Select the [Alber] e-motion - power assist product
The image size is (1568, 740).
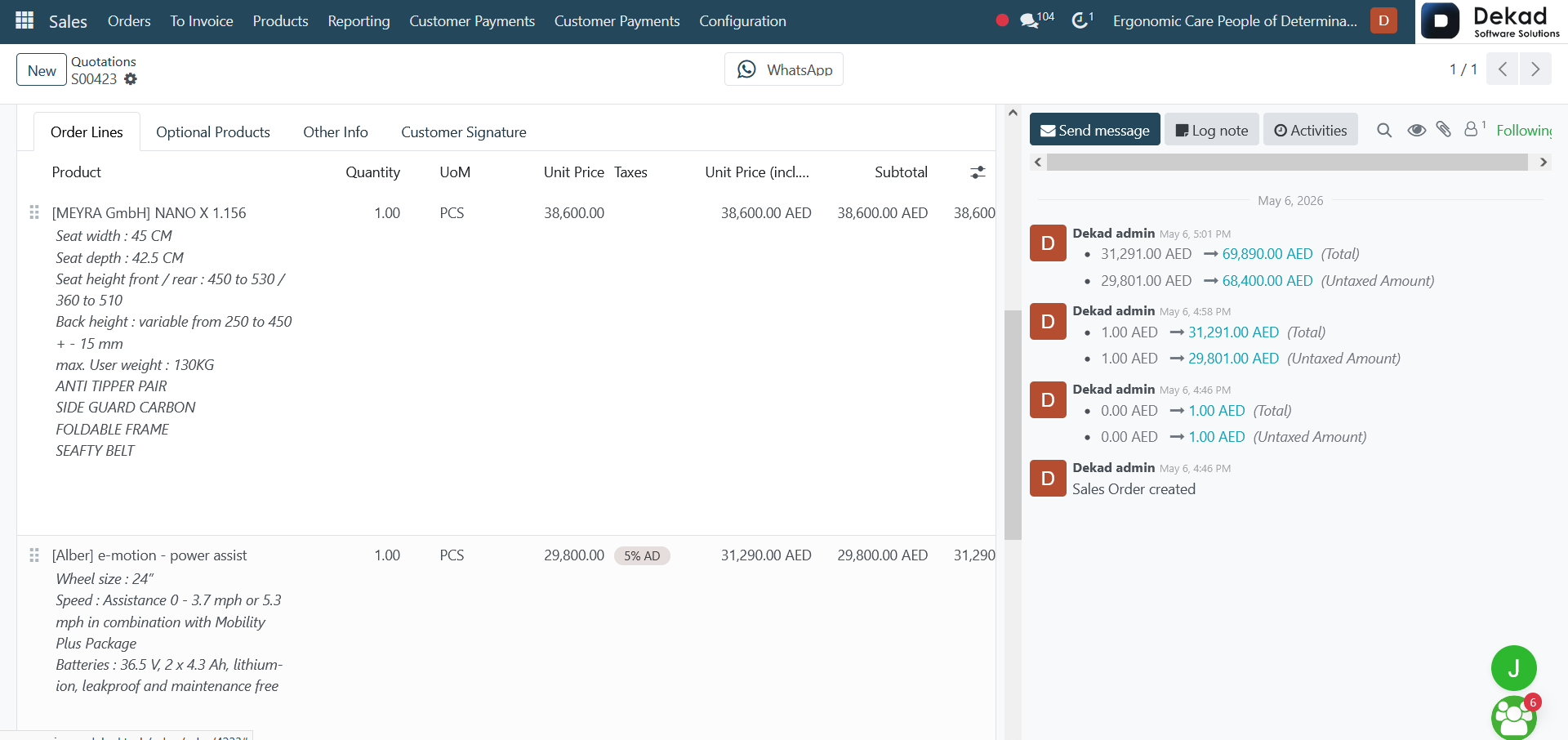[149, 555]
